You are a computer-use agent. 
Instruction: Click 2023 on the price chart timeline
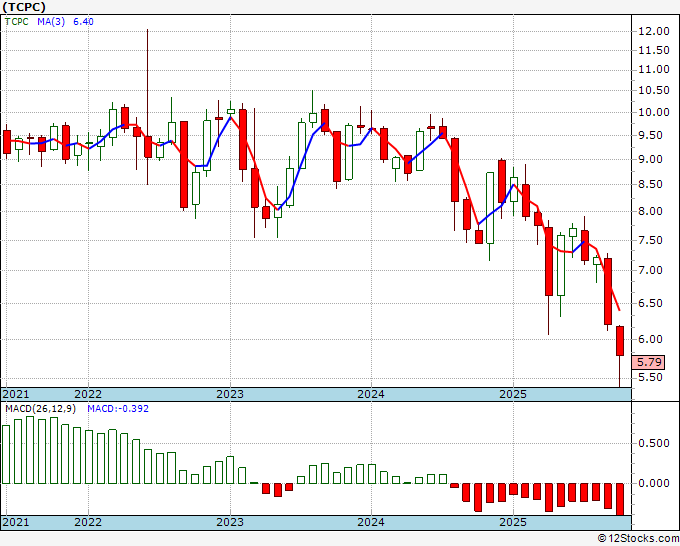click(x=230, y=394)
